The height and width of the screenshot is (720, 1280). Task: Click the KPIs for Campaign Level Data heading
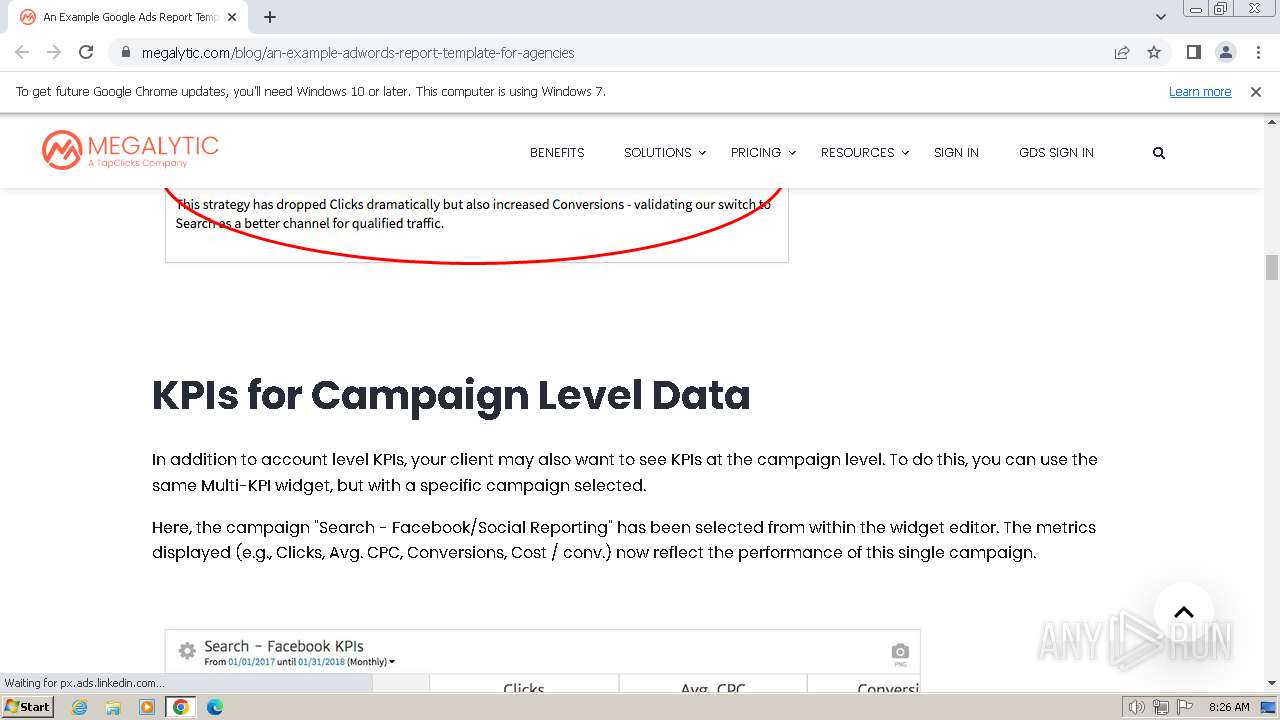(x=451, y=395)
